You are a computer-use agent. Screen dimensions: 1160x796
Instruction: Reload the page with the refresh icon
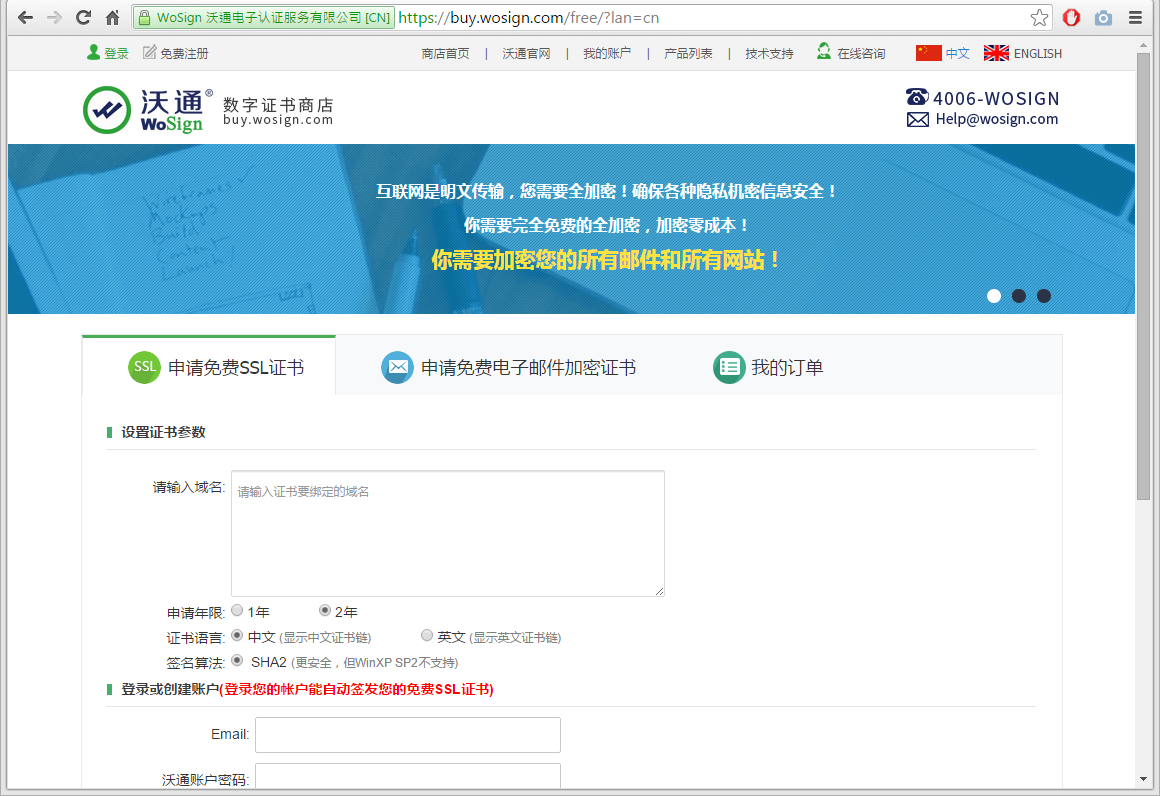click(x=84, y=18)
